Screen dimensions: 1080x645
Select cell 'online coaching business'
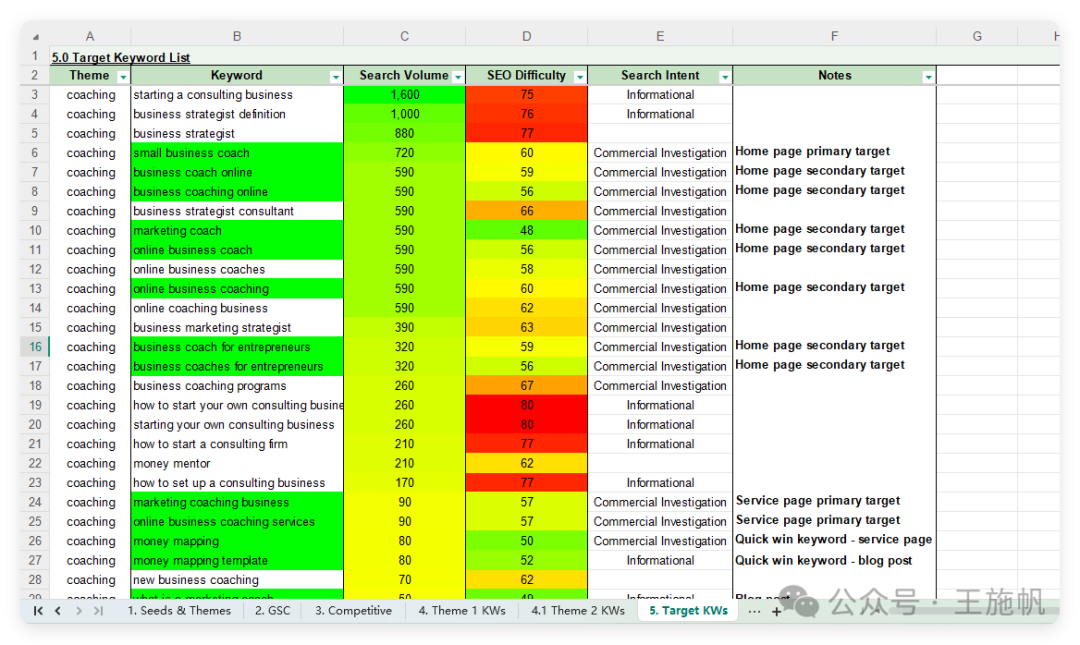point(237,309)
